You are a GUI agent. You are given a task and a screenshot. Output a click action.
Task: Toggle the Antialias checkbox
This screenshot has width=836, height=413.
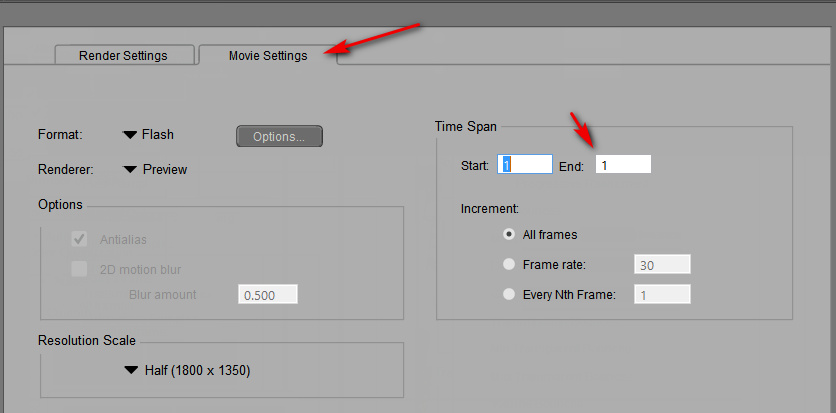pos(79,240)
